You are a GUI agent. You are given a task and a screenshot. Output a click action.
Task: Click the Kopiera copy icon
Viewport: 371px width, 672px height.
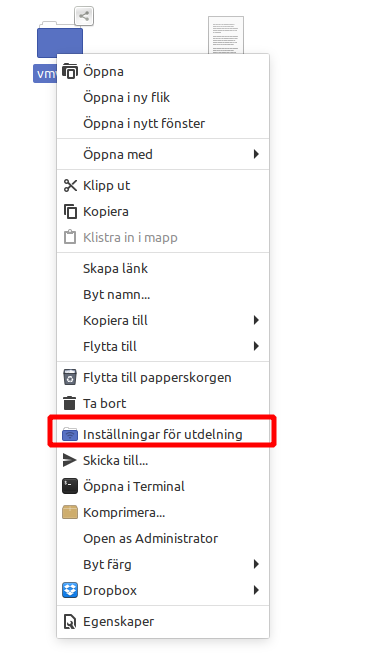pyautogui.click(x=70, y=211)
